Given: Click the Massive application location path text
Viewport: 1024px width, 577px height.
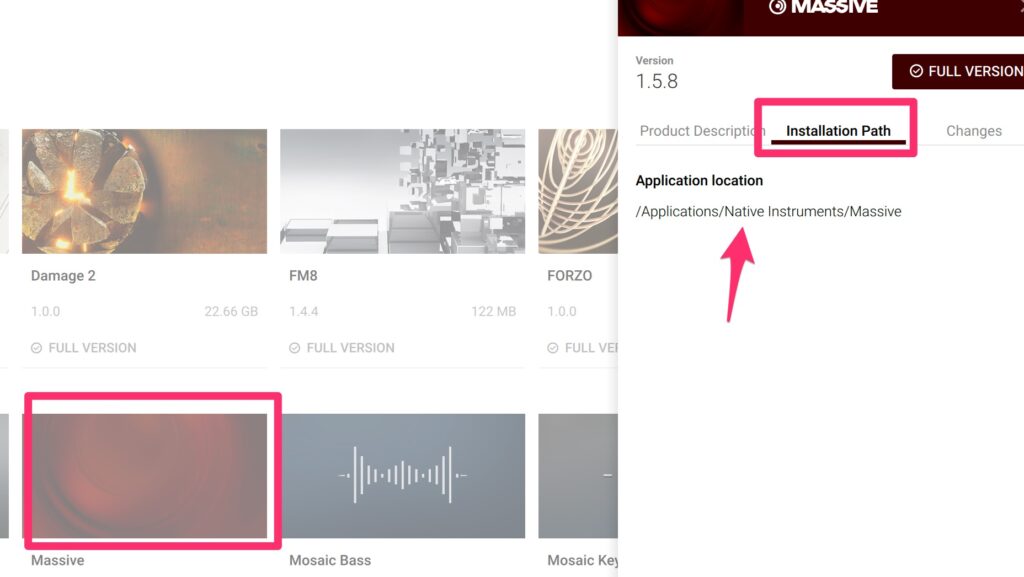Looking at the screenshot, I should 768,211.
